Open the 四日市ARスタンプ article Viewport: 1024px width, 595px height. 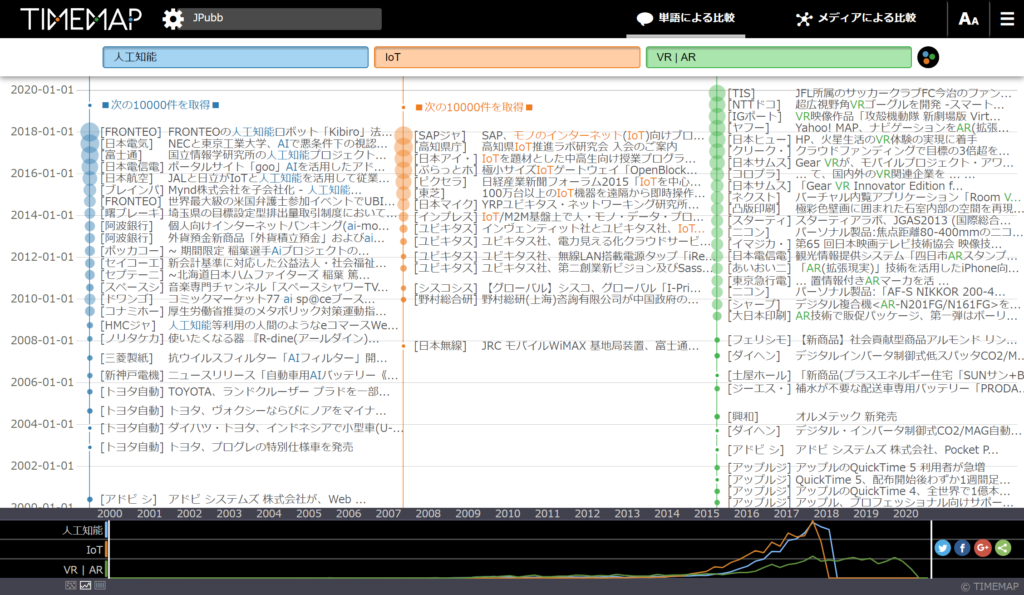[x=872, y=256]
